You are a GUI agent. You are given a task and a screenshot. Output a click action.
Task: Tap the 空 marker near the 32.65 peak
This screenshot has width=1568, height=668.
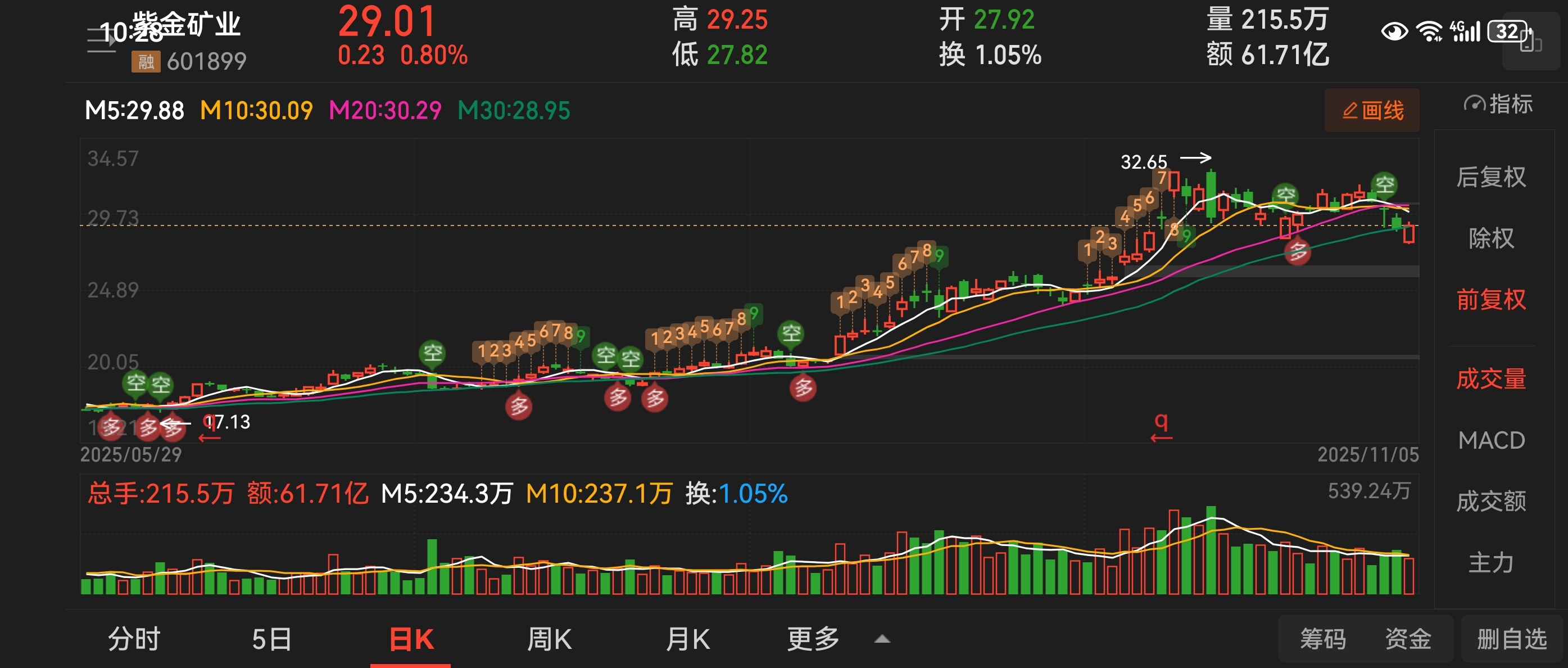[1285, 196]
